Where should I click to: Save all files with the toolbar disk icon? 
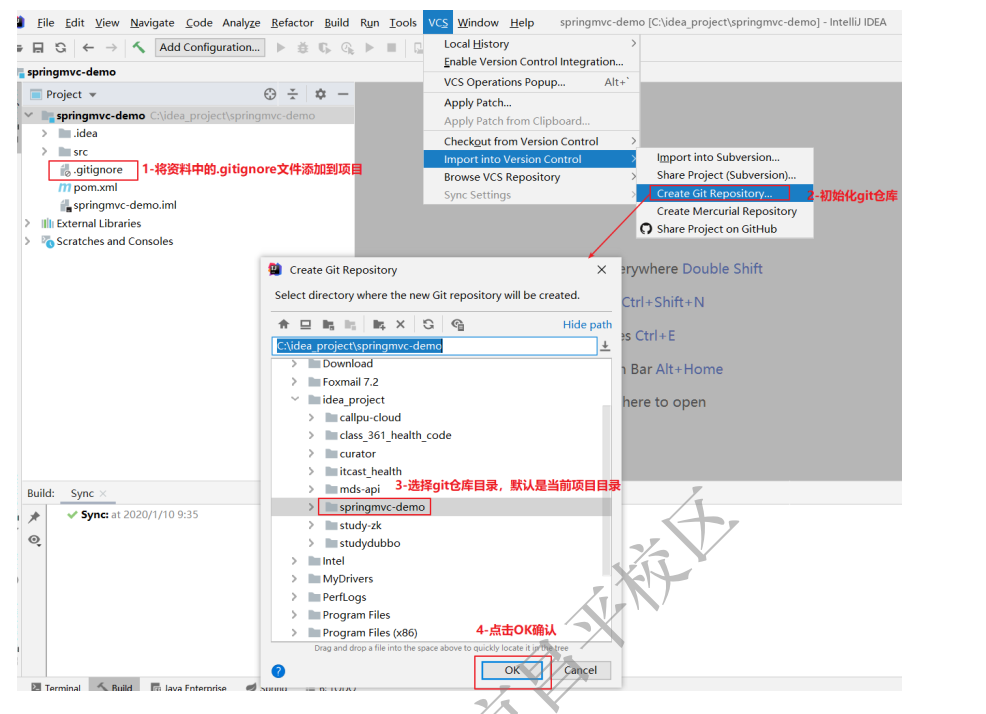(x=38, y=47)
